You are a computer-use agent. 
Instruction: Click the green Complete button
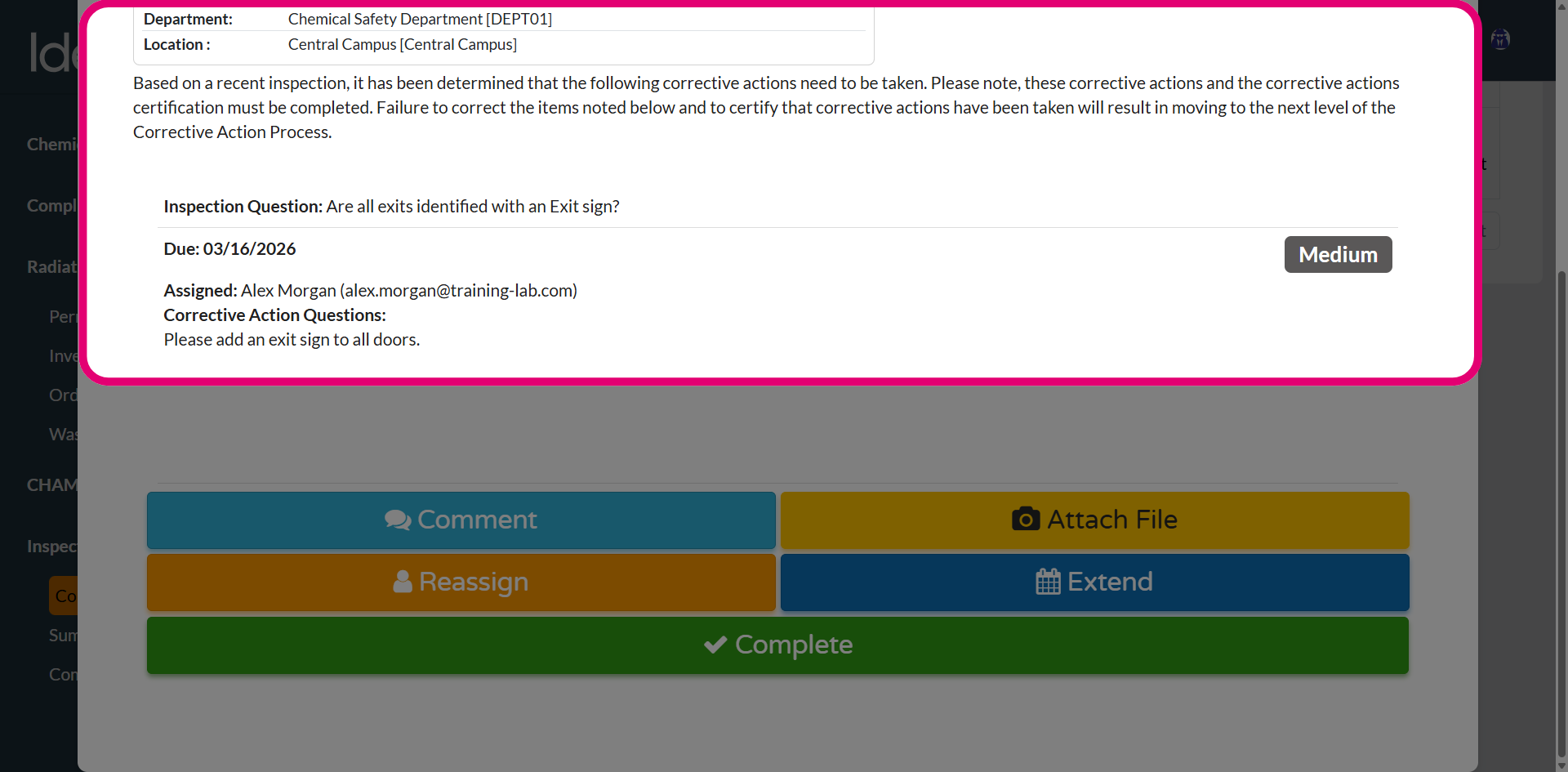777,645
